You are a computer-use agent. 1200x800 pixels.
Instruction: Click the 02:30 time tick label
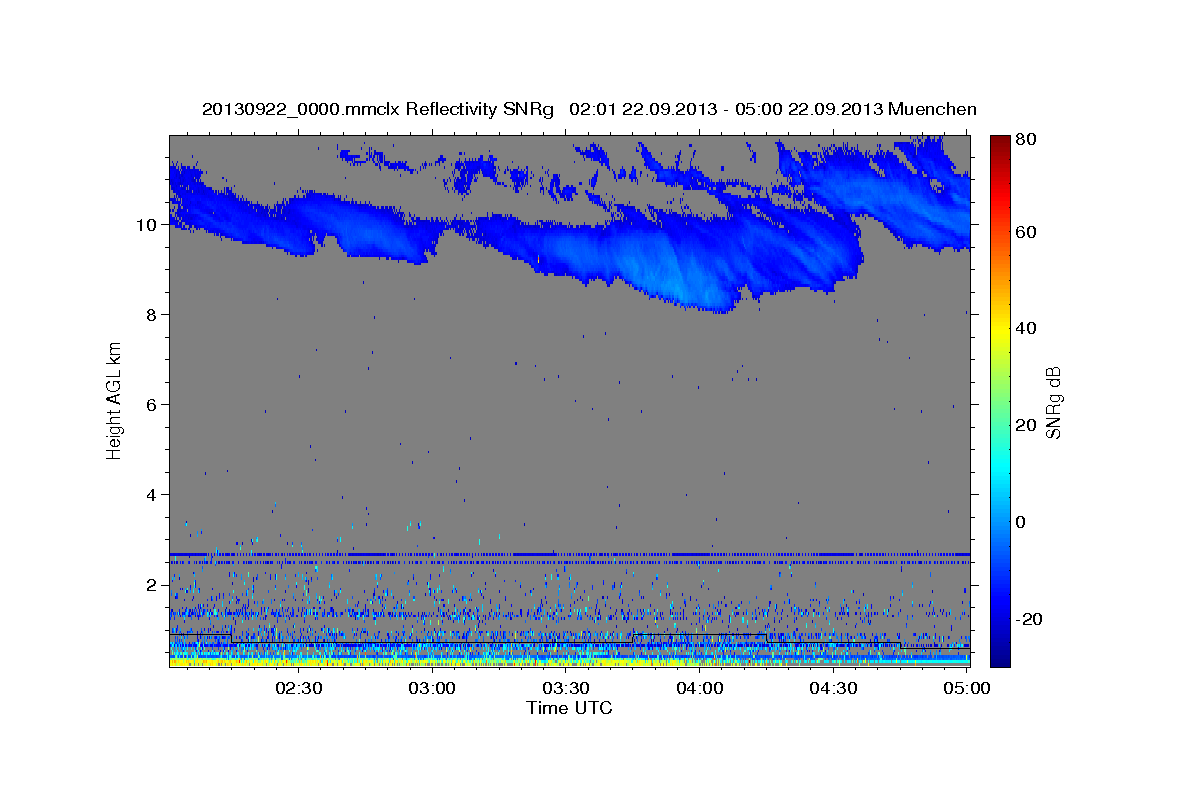[298, 688]
